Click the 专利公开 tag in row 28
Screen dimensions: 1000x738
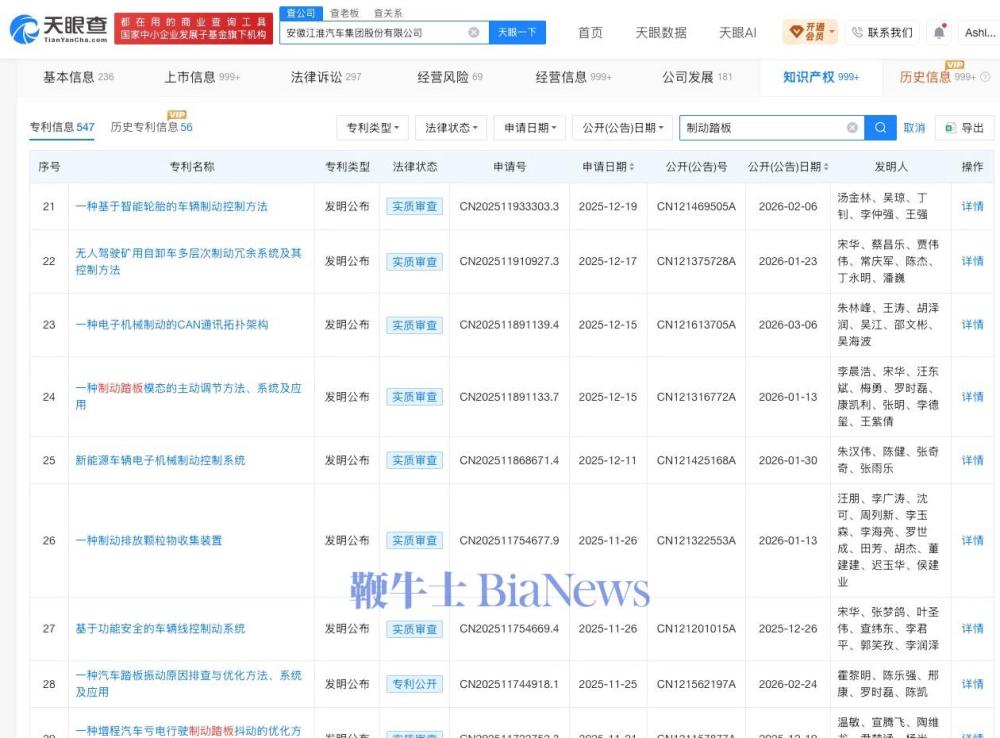click(415, 684)
